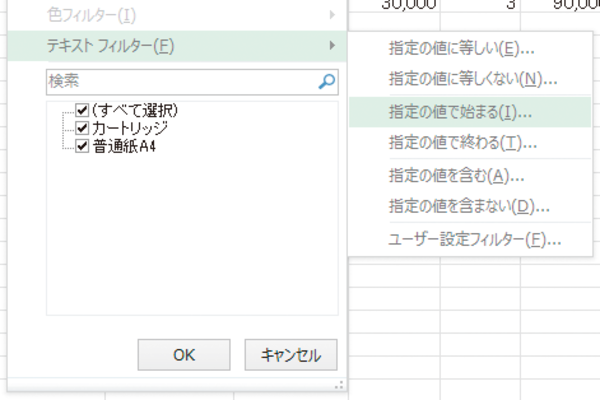The width and height of the screenshot is (600, 400).
Task: Click the OK button
Action: point(184,355)
